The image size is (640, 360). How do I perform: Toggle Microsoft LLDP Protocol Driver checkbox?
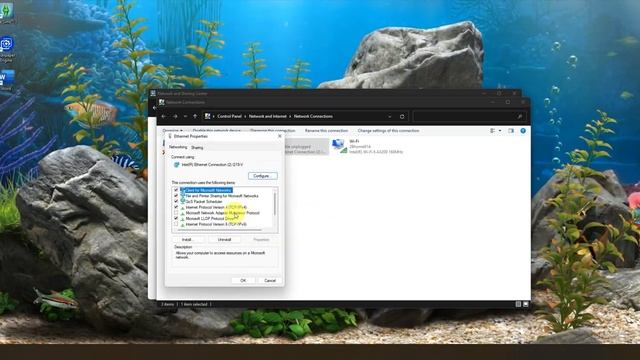click(176, 219)
